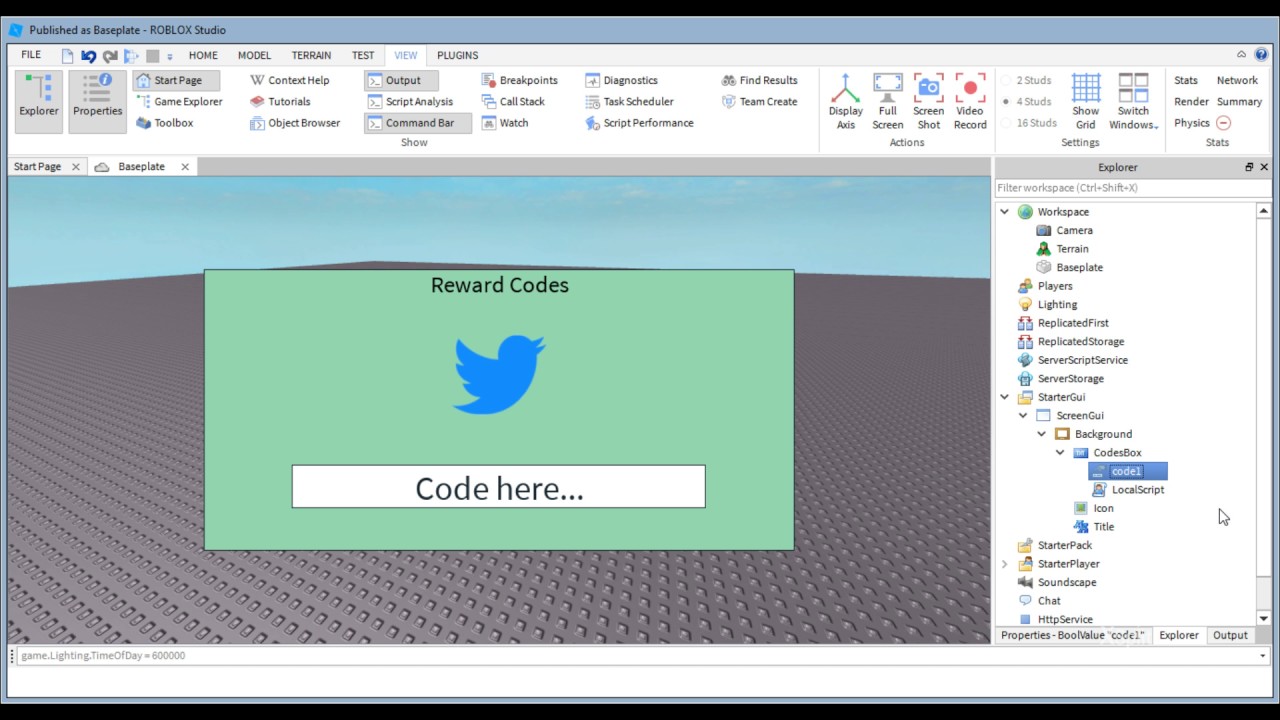Switch to the Properties - BoolValue tab
Image resolution: width=1280 pixels, height=720 pixels.
point(1072,635)
